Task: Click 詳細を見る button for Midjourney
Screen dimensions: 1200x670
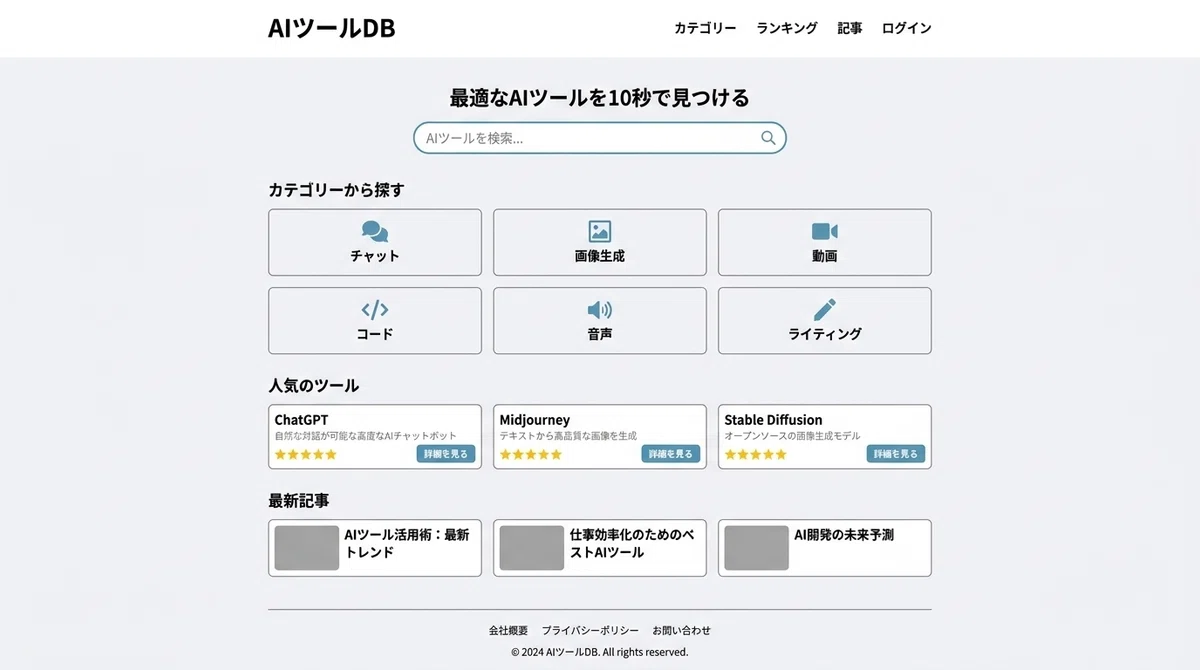Action: tap(671, 454)
